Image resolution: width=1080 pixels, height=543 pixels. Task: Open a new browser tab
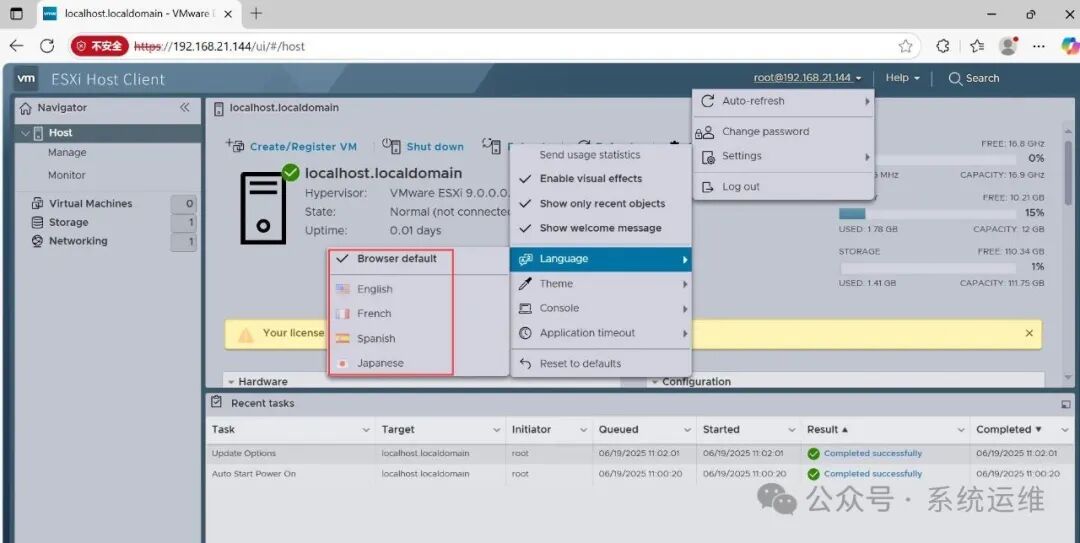pyautogui.click(x=256, y=14)
